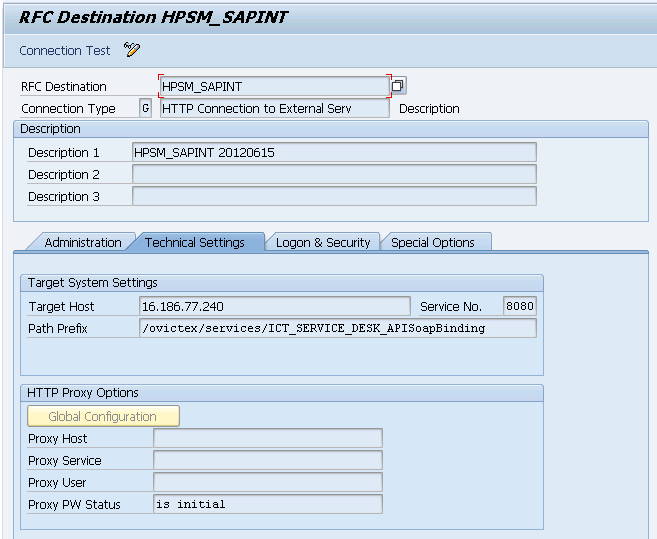Toggle display/change mode pencil icon
657x539 pixels.
(x=132, y=50)
